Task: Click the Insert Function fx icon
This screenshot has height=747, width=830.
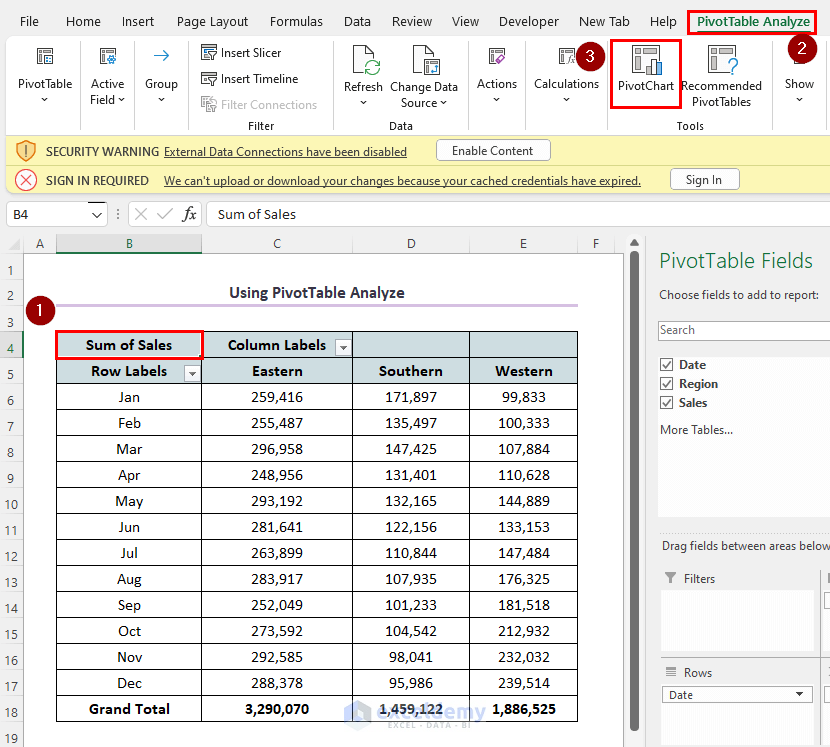Action: [x=189, y=214]
